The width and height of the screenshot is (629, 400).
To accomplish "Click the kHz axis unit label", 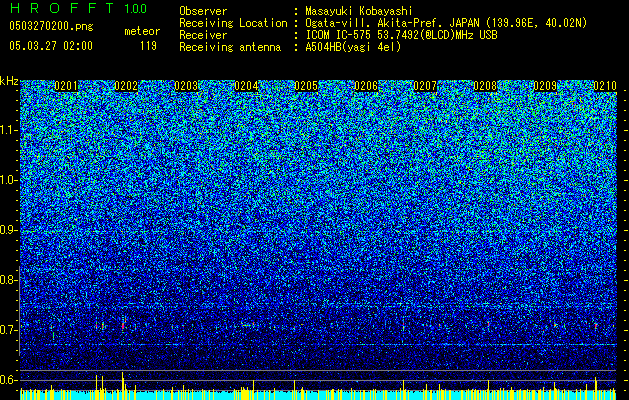I will [9, 81].
